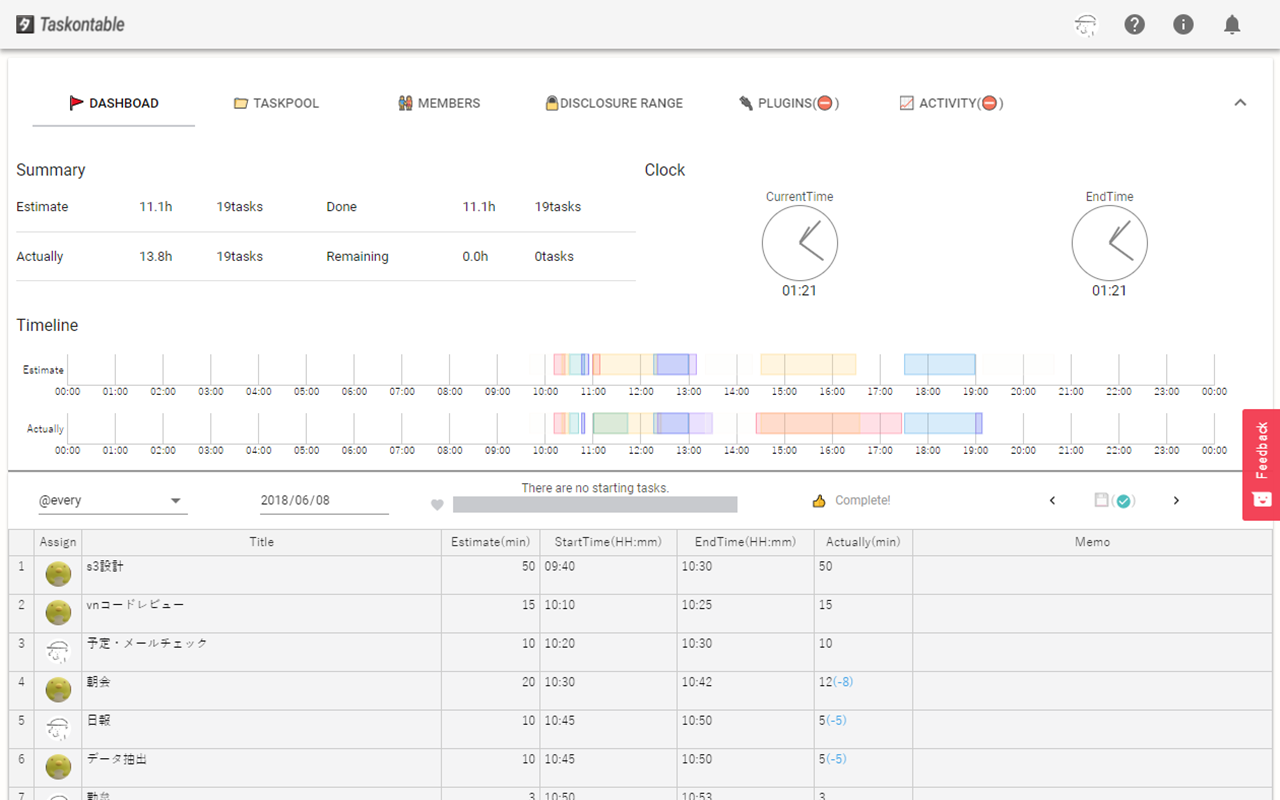Open the ACTIVITY section
This screenshot has width=1280, height=800.
pyautogui.click(x=950, y=103)
